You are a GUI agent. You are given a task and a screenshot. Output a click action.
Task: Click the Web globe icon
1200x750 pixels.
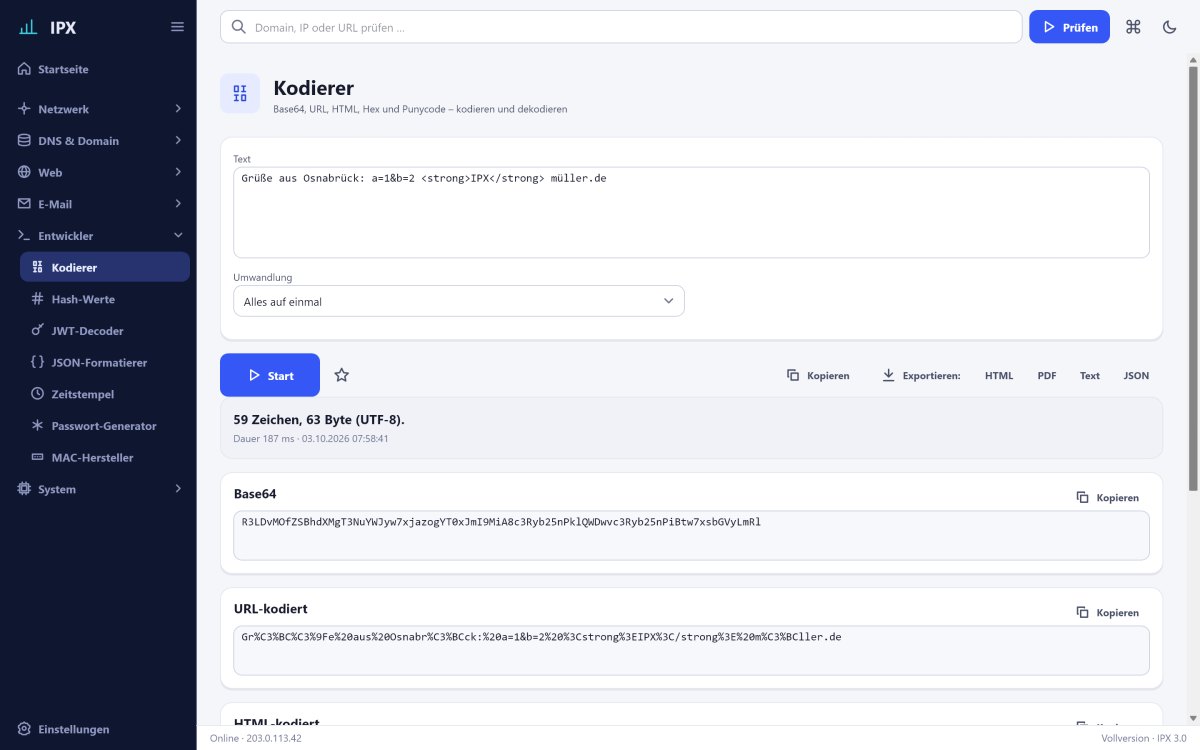(x=24, y=172)
